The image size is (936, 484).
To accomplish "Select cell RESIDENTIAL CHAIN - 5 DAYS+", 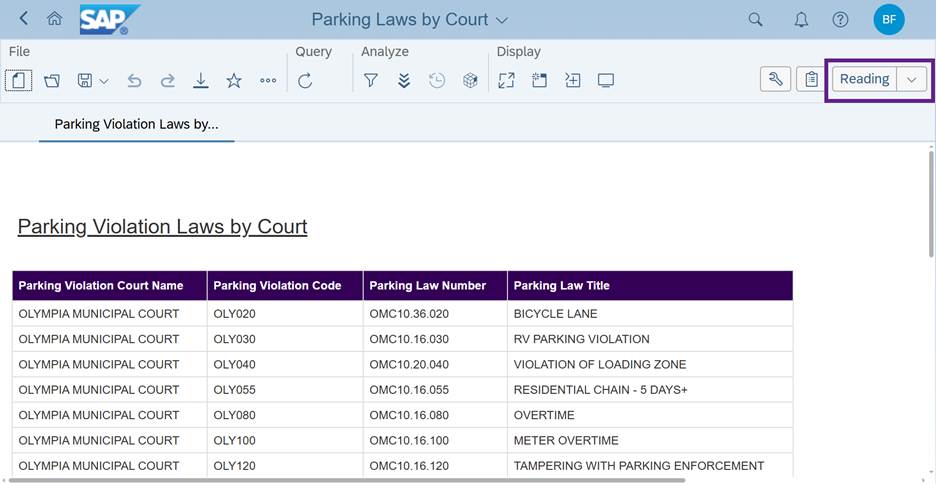I will 650,390.
